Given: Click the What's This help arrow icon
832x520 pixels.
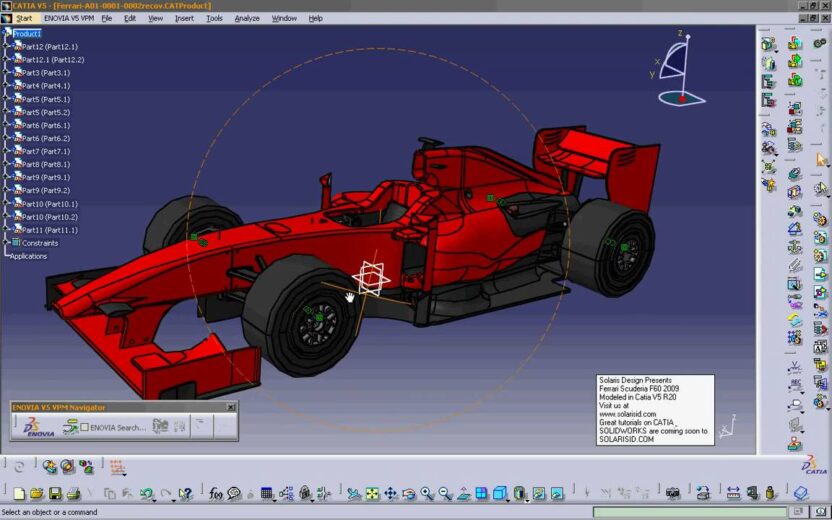Looking at the screenshot, I should (185, 493).
